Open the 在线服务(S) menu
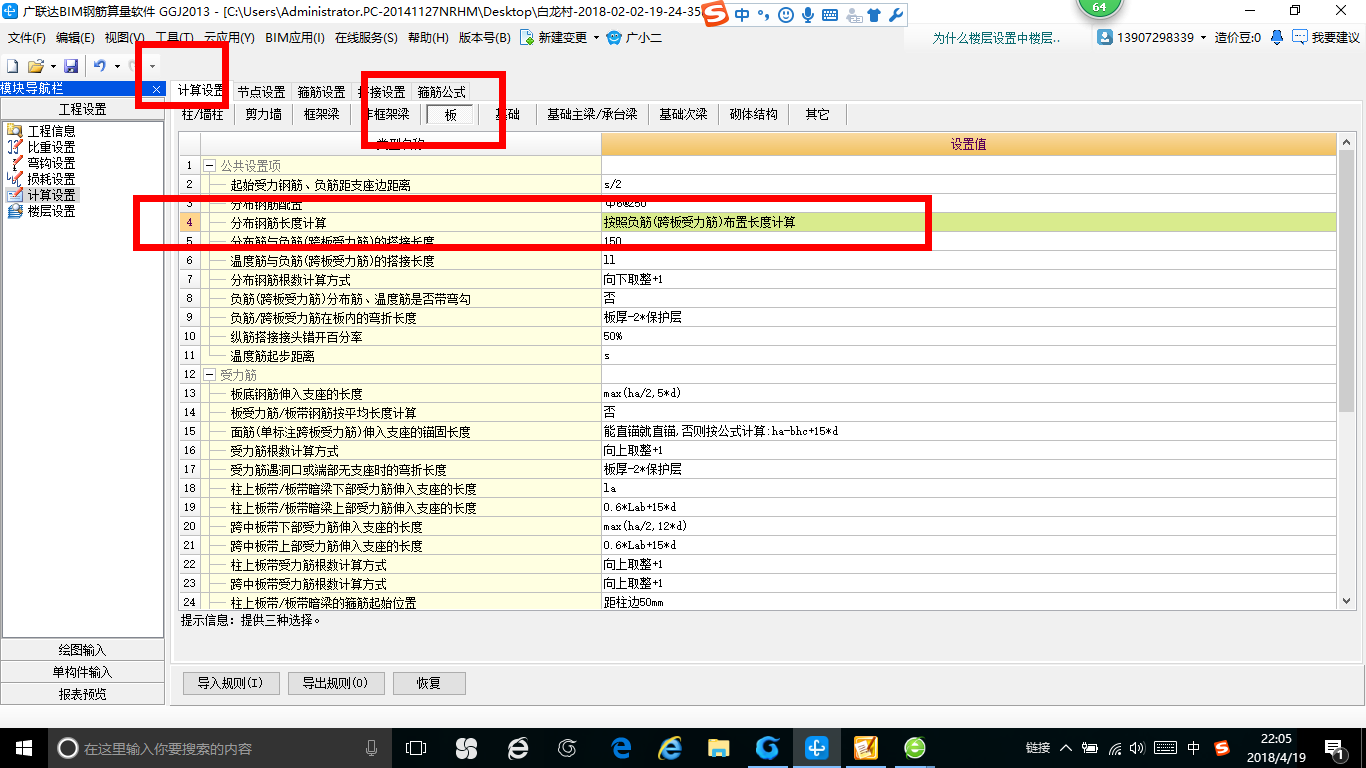 368,38
